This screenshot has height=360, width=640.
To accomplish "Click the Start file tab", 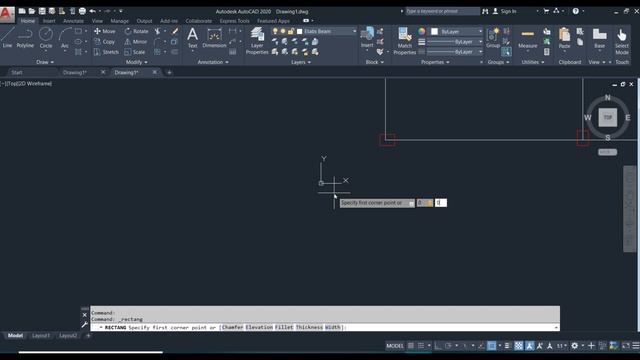I will pos(17,72).
